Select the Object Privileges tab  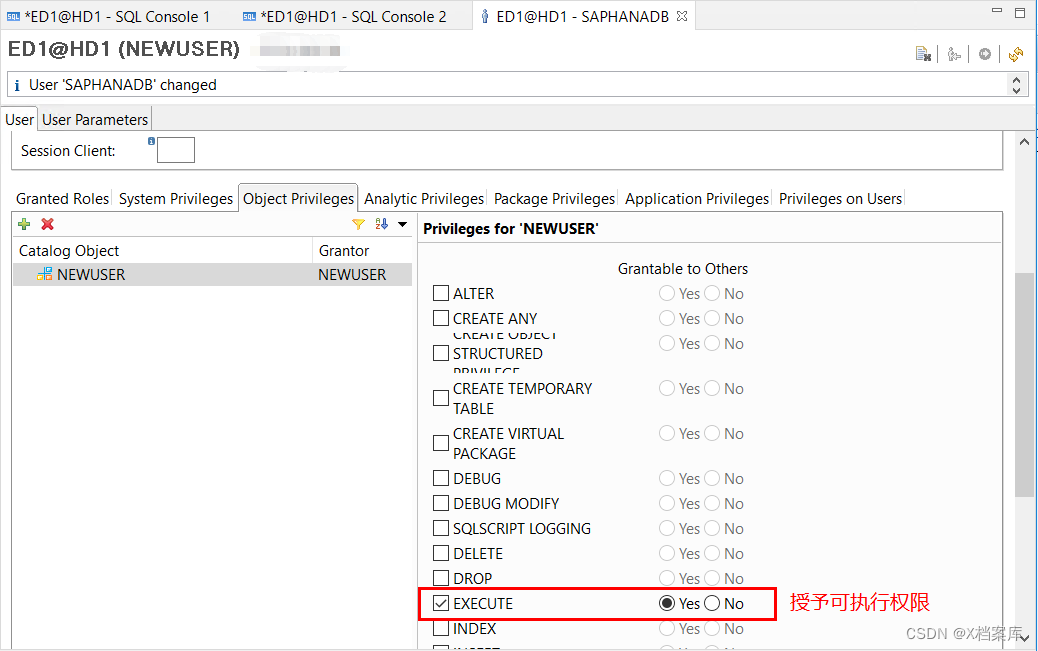pos(299,199)
